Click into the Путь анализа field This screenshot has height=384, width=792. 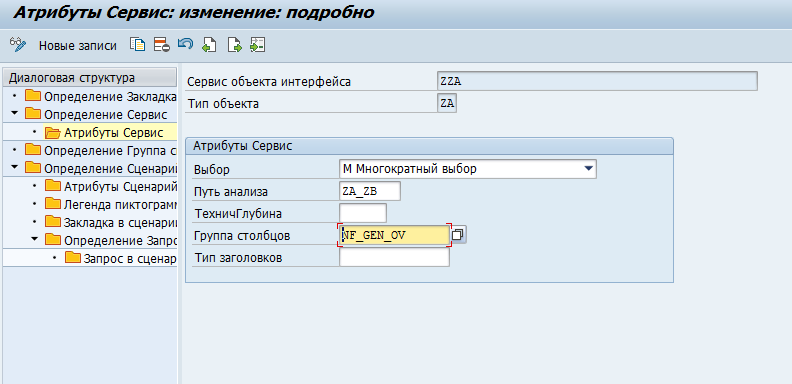pyautogui.click(x=370, y=191)
